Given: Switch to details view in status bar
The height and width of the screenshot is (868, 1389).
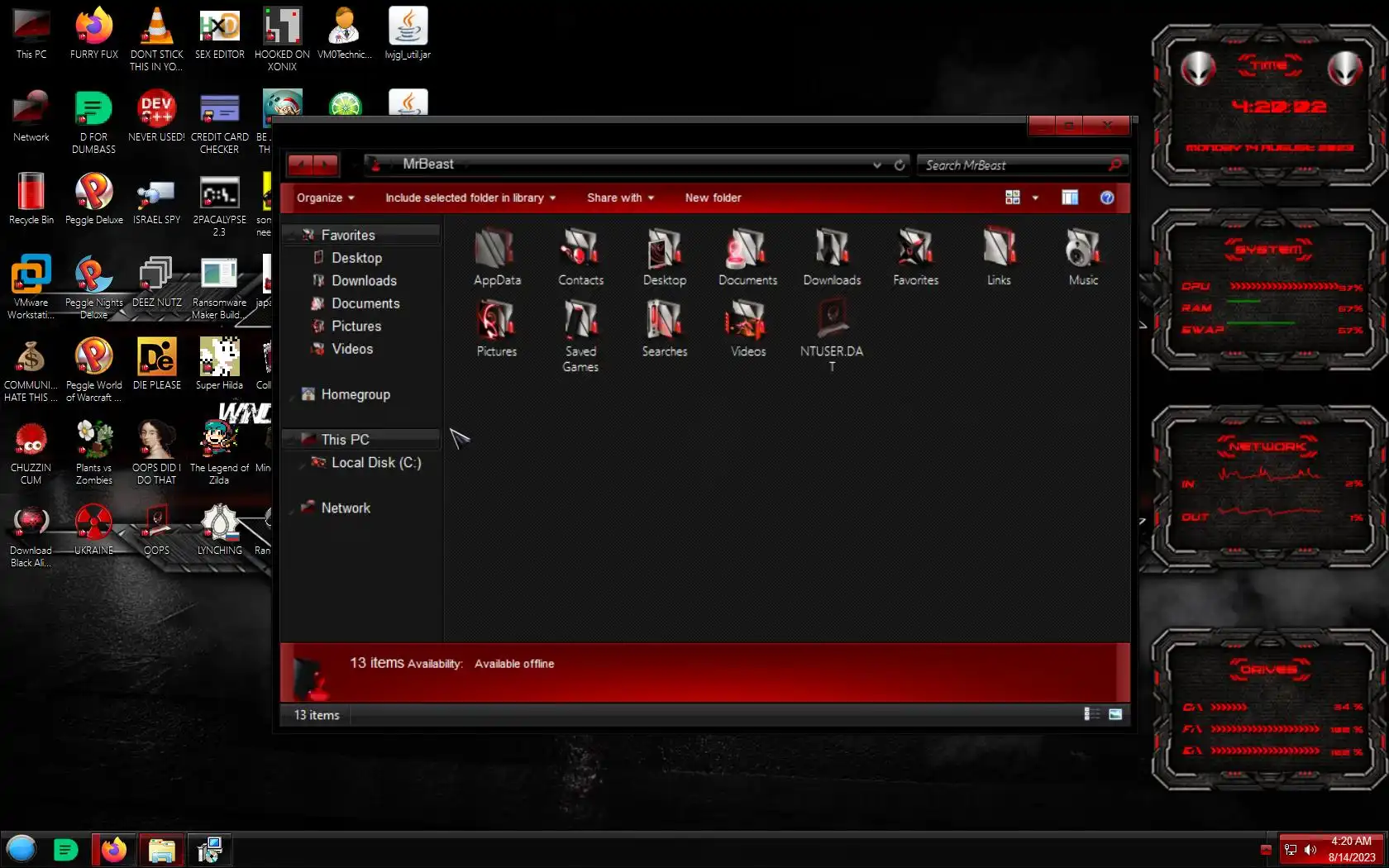Looking at the screenshot, I should pos(1092,714).
